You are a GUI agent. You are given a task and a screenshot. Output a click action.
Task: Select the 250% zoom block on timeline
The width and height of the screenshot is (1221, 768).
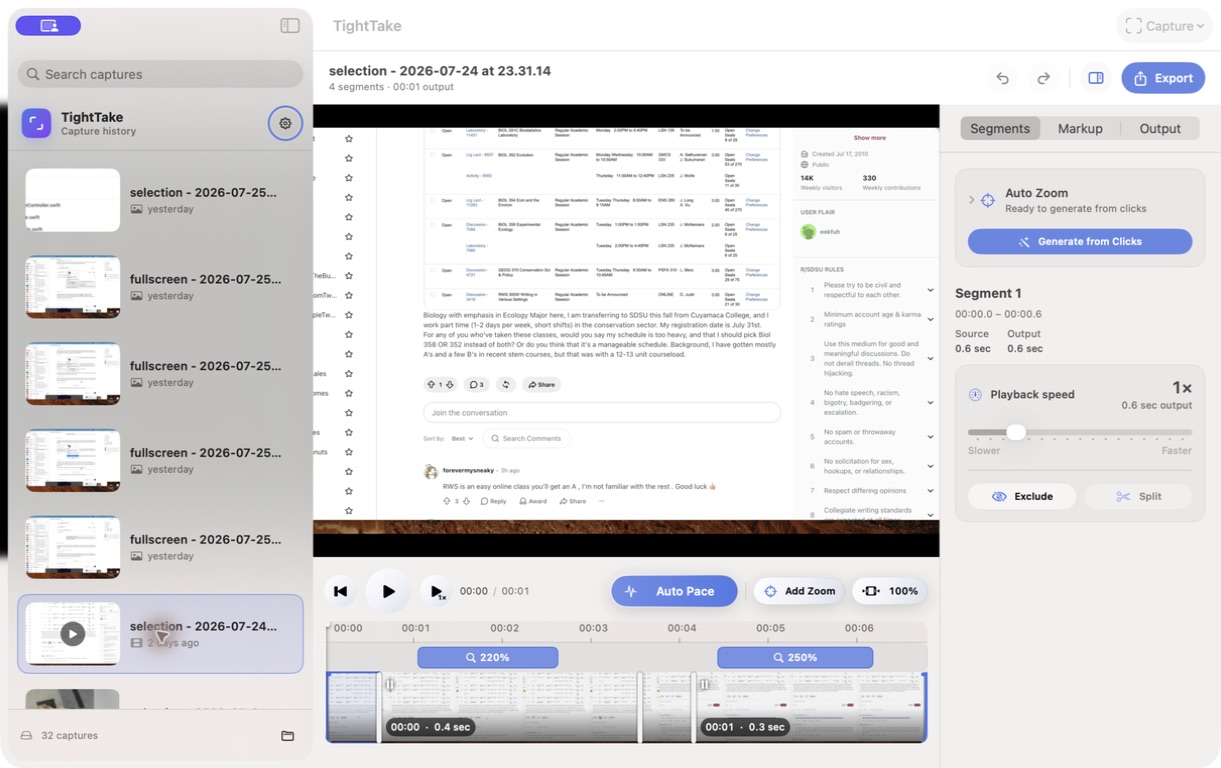point(795,657)
